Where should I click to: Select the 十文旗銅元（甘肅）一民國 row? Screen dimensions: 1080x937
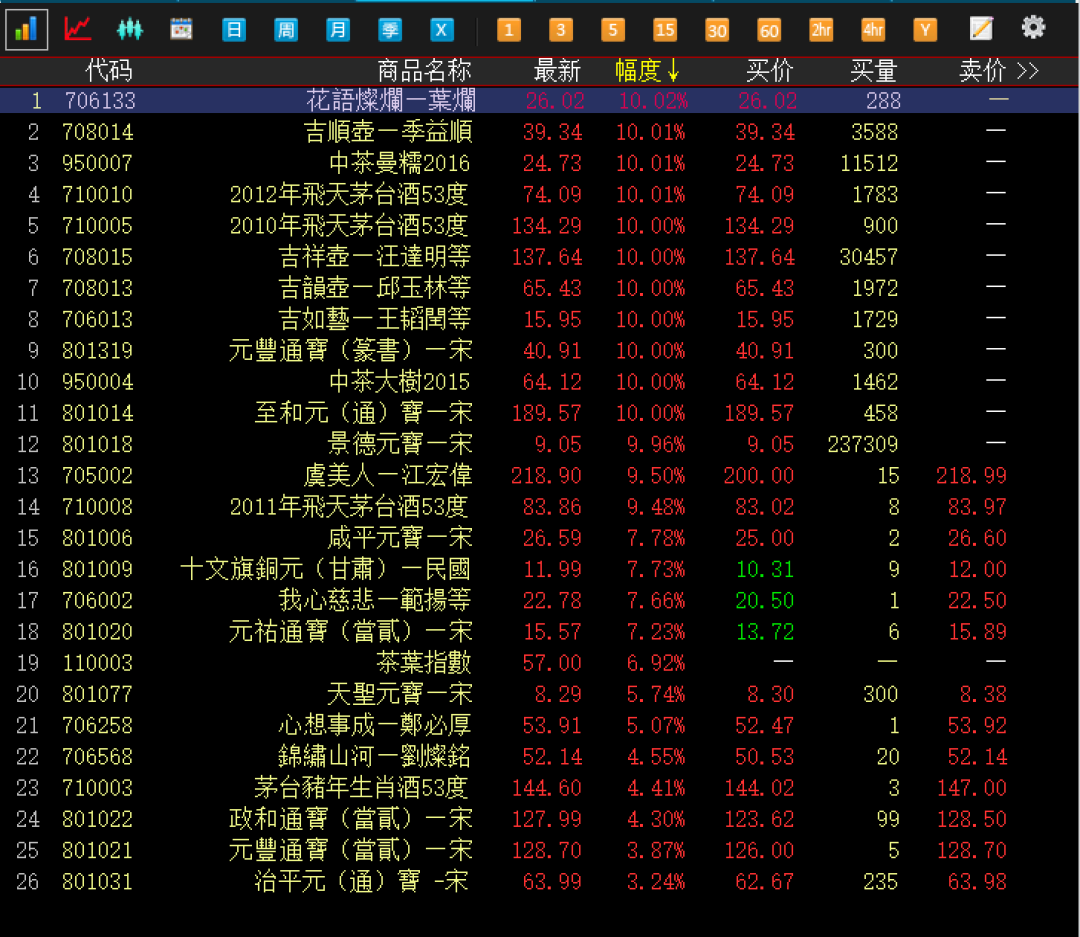tap(539, 569)
